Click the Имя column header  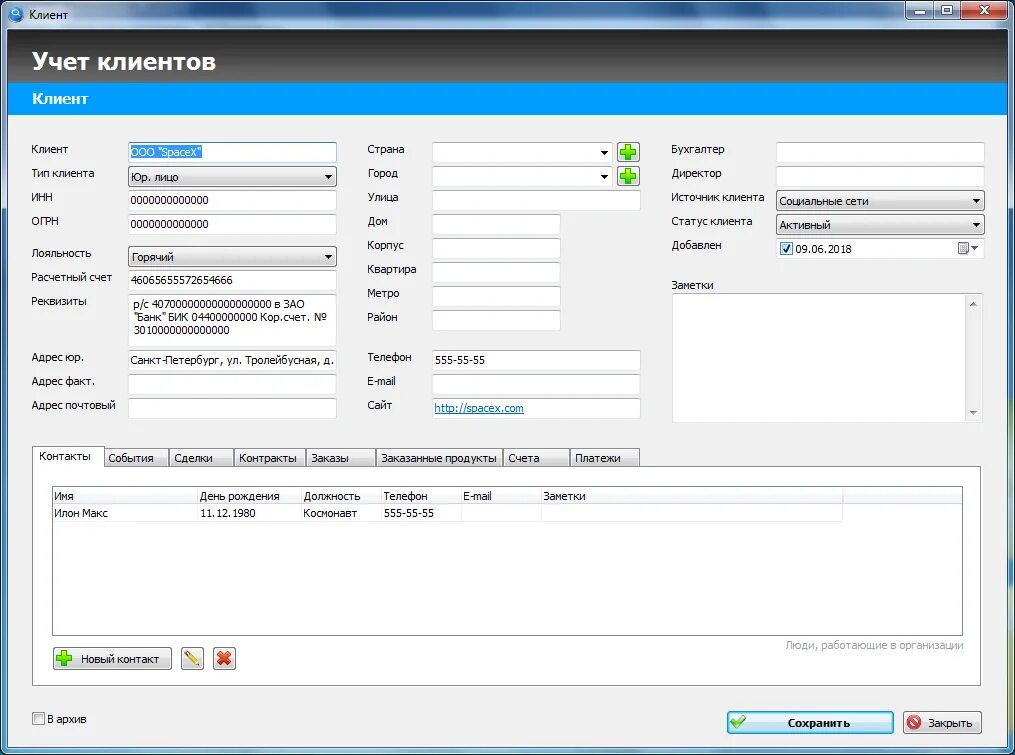tap(125, 496)
